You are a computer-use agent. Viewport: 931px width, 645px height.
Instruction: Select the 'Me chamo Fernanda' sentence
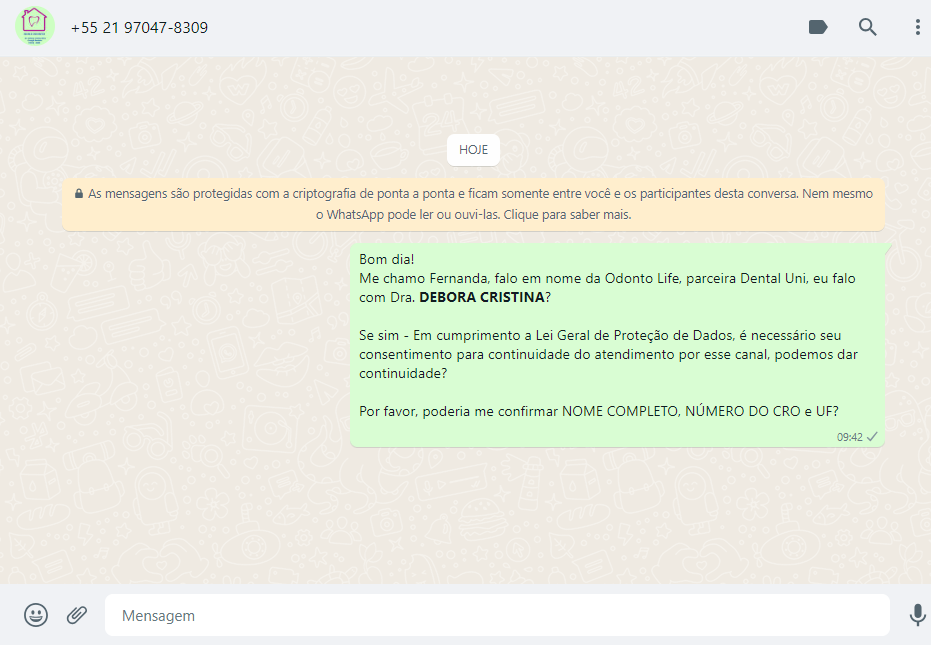pyautogui.click(x=607, y=288)
